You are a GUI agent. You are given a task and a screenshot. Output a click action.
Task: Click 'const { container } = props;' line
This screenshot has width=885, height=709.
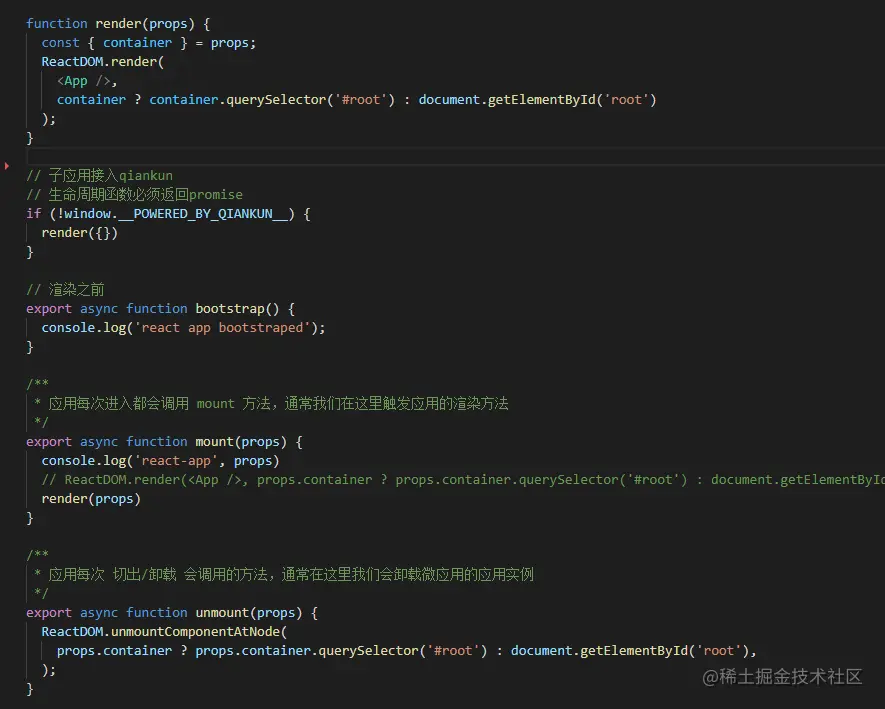[x=148, y=43]
